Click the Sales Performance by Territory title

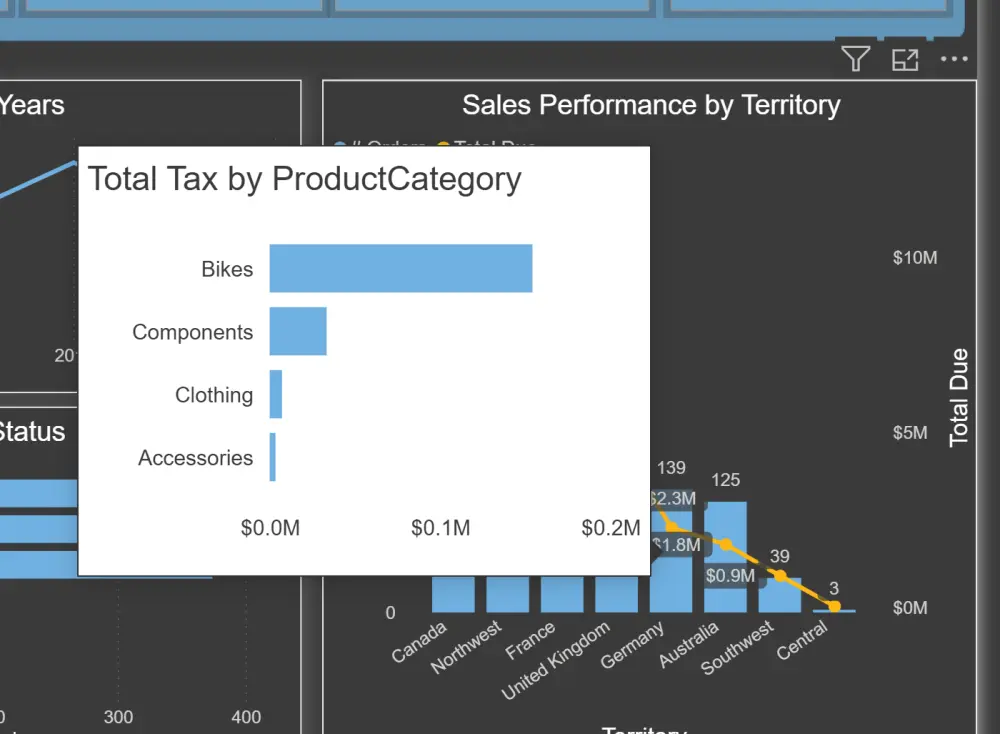(x=651, y=105)
